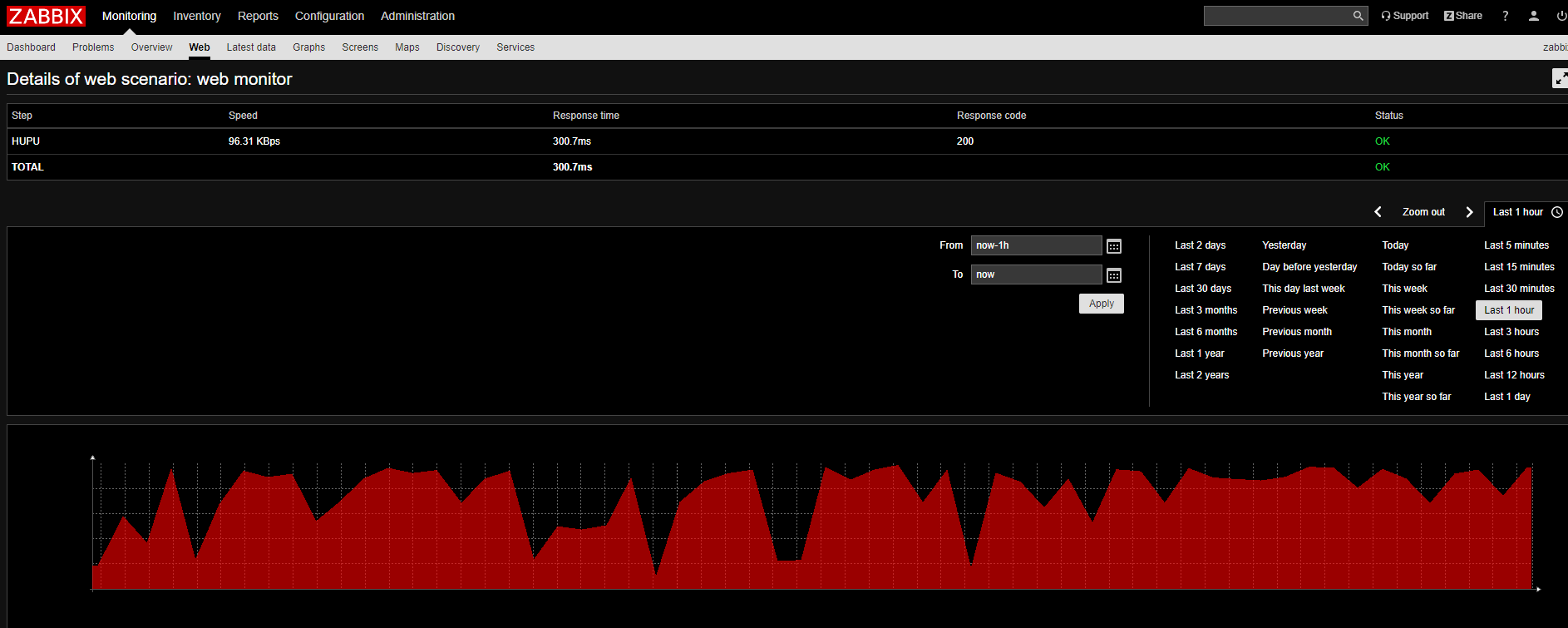Screen dimensions: 1568x628
Task: Shift time range backward with left arrow
Action: pyautogui.click(x=1378, y=212)
